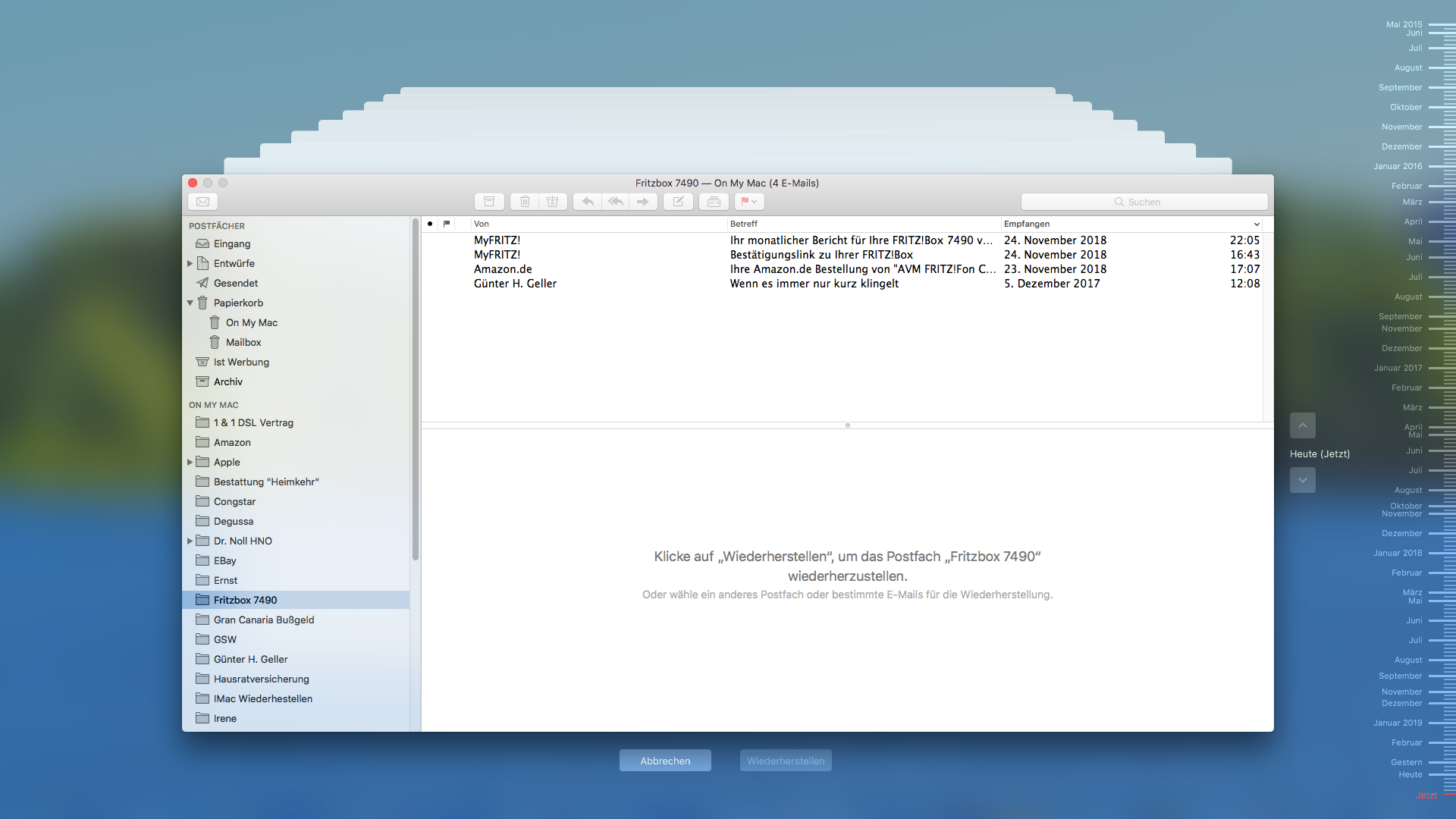Open the Flag dropdown in toolbar

click(x=755, y=202)
